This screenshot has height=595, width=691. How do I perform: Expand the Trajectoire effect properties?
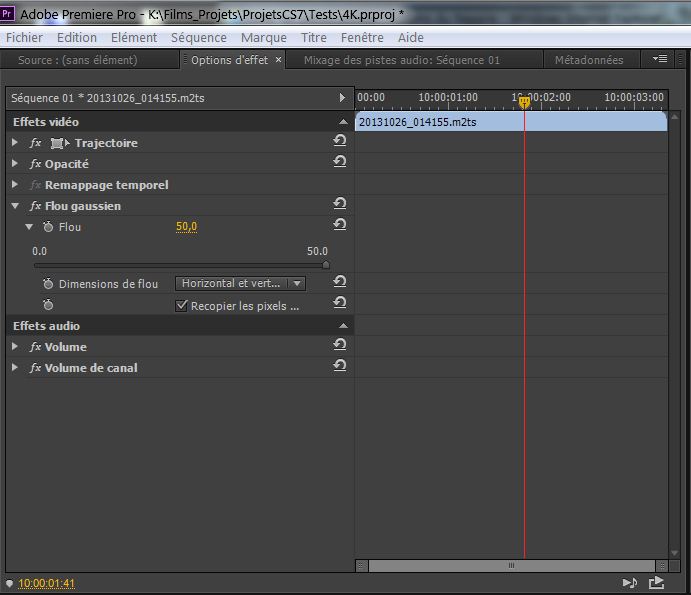(x=15, y=142)
